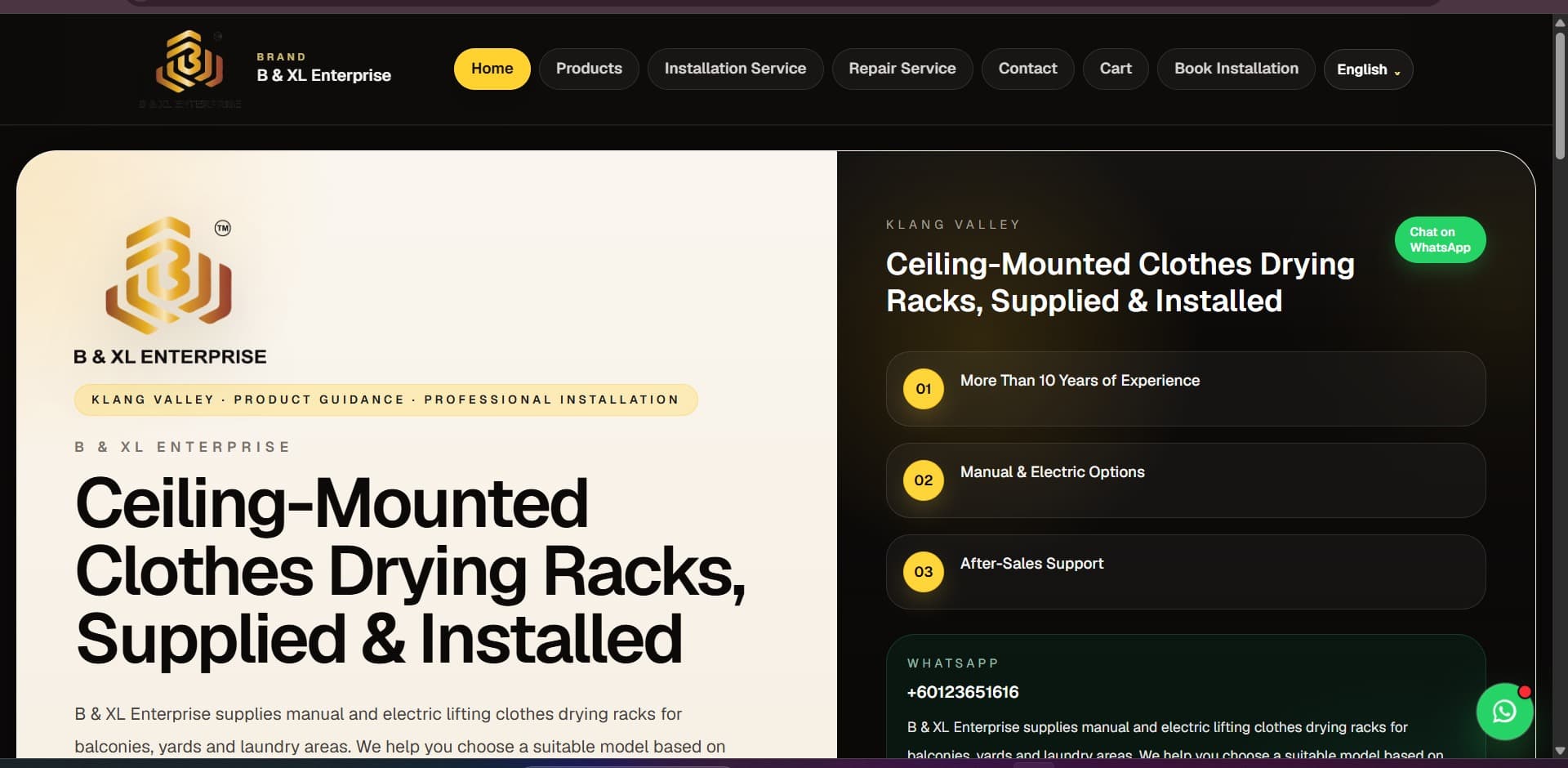Click the 01 number badge

pos(923,389)
